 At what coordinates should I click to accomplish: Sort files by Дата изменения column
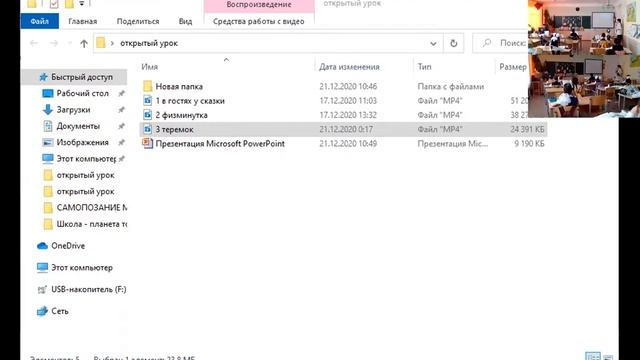349,67
